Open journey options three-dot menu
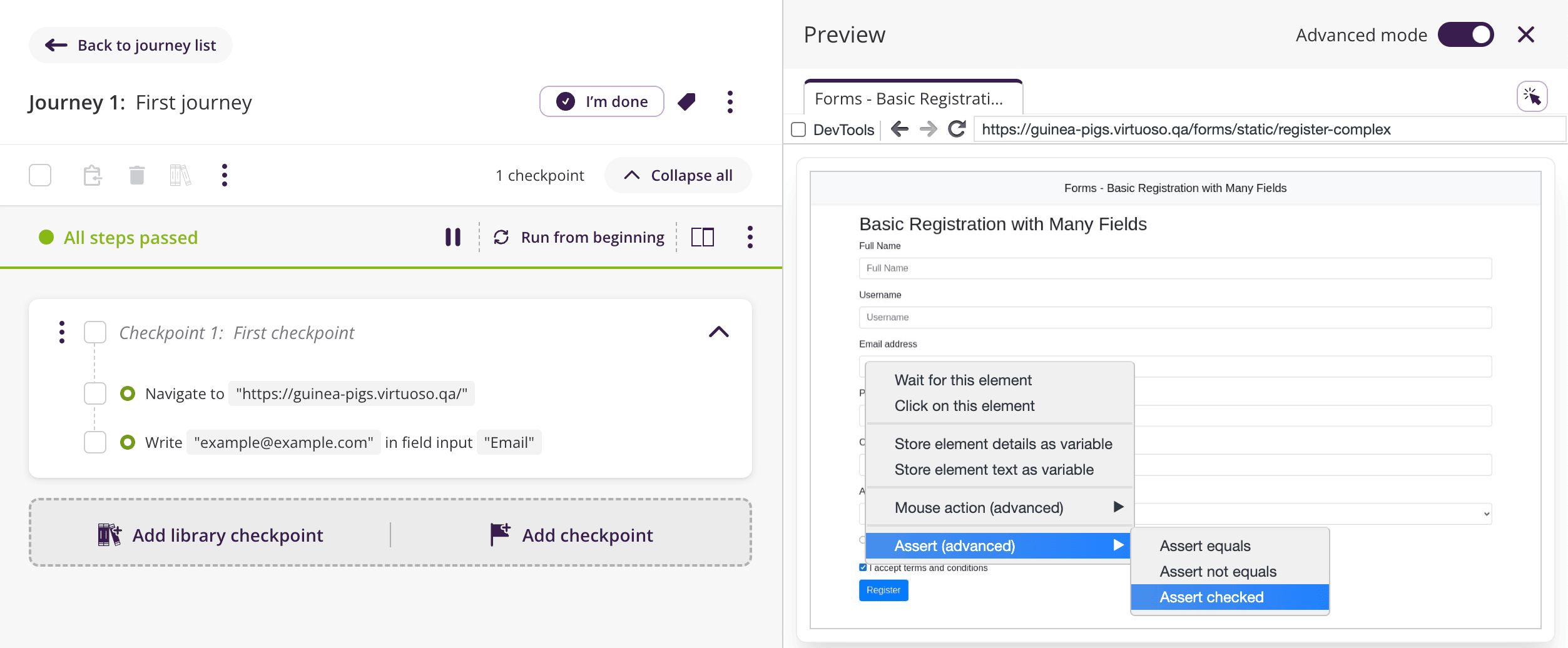 coord(730,101)
